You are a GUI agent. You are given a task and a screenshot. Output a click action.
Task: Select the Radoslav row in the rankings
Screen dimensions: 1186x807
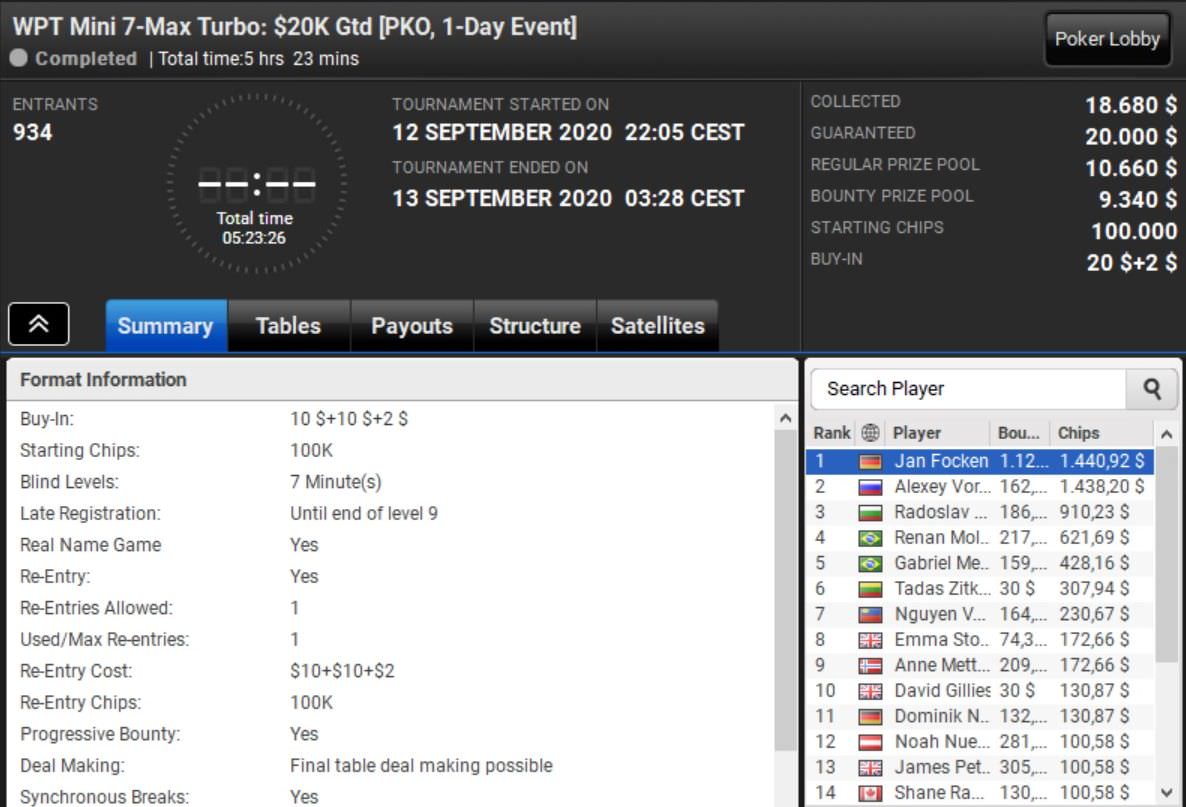(980, 513)
